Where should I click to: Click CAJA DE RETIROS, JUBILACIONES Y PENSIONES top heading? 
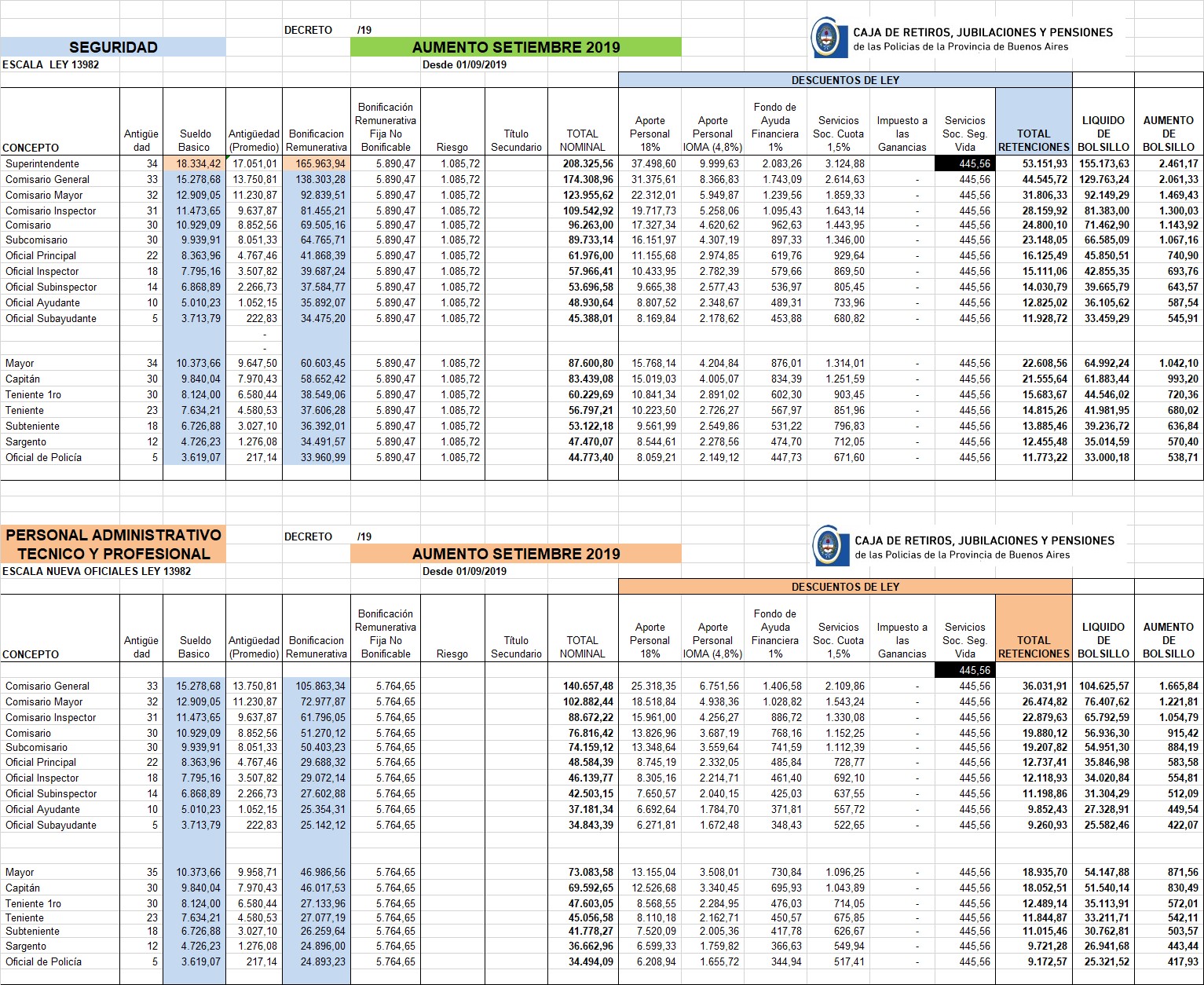(x=983, y=32)
